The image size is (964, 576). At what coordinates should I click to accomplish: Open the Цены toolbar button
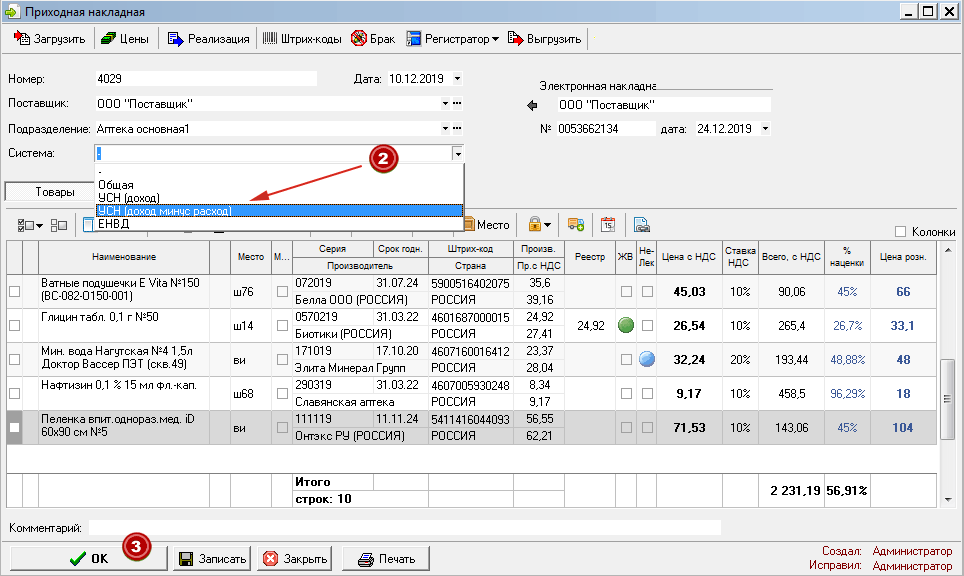(x=125, y=39)
